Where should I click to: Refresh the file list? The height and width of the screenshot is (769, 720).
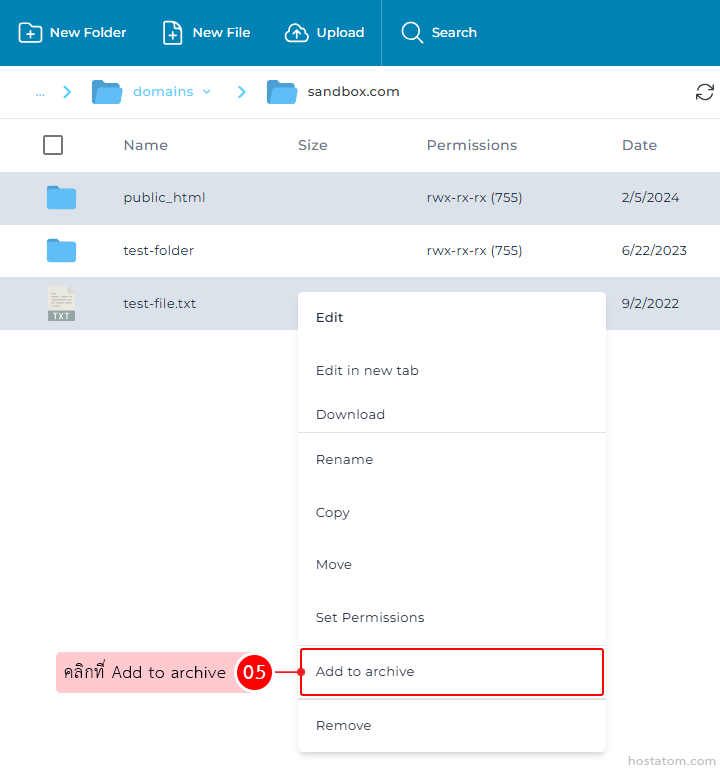pos(705,92)
